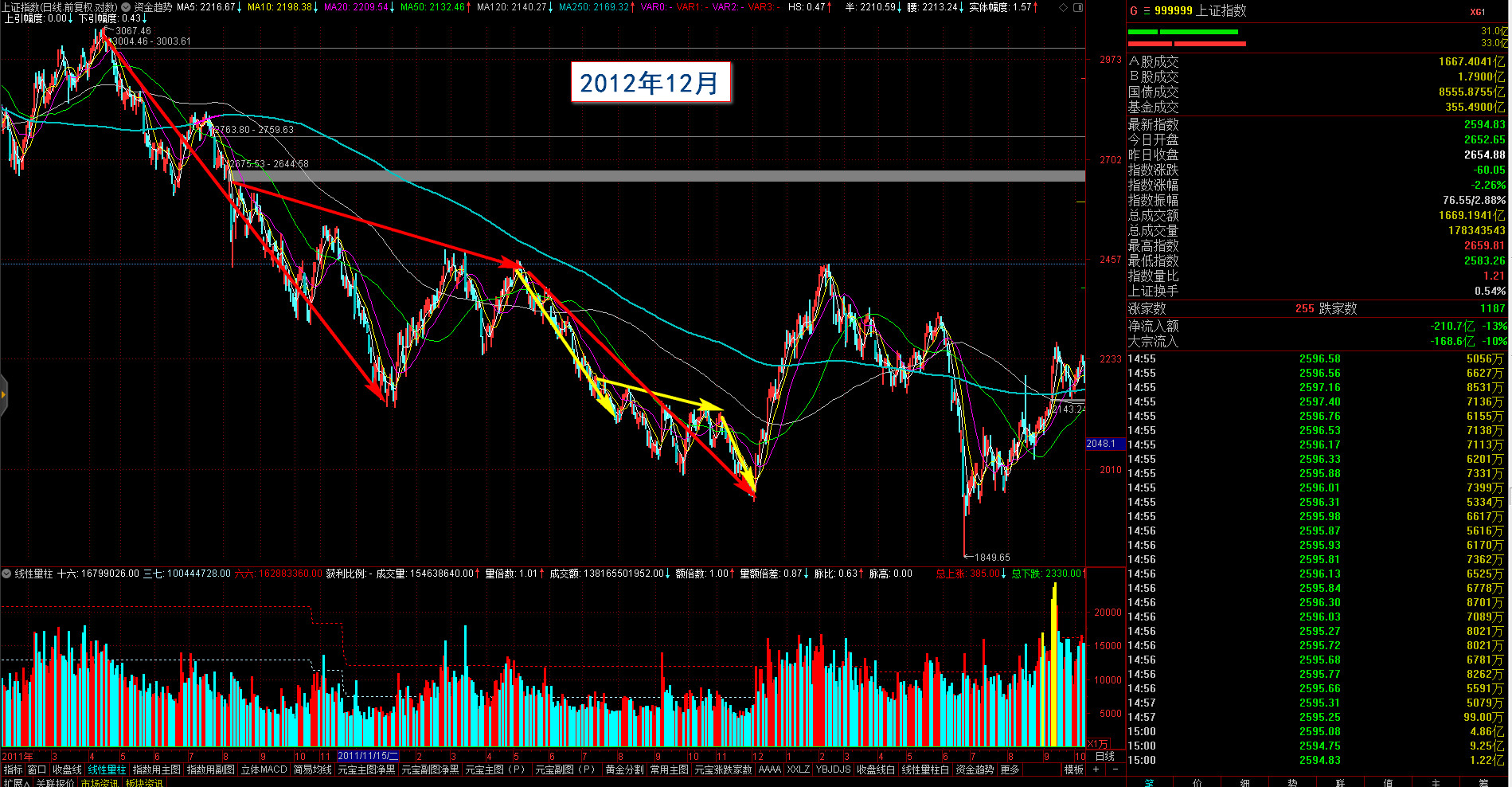Select the 元宝涨跌家数 tab
The height and width of the screenshot is (787, 1512).
(x=723, y=769)
